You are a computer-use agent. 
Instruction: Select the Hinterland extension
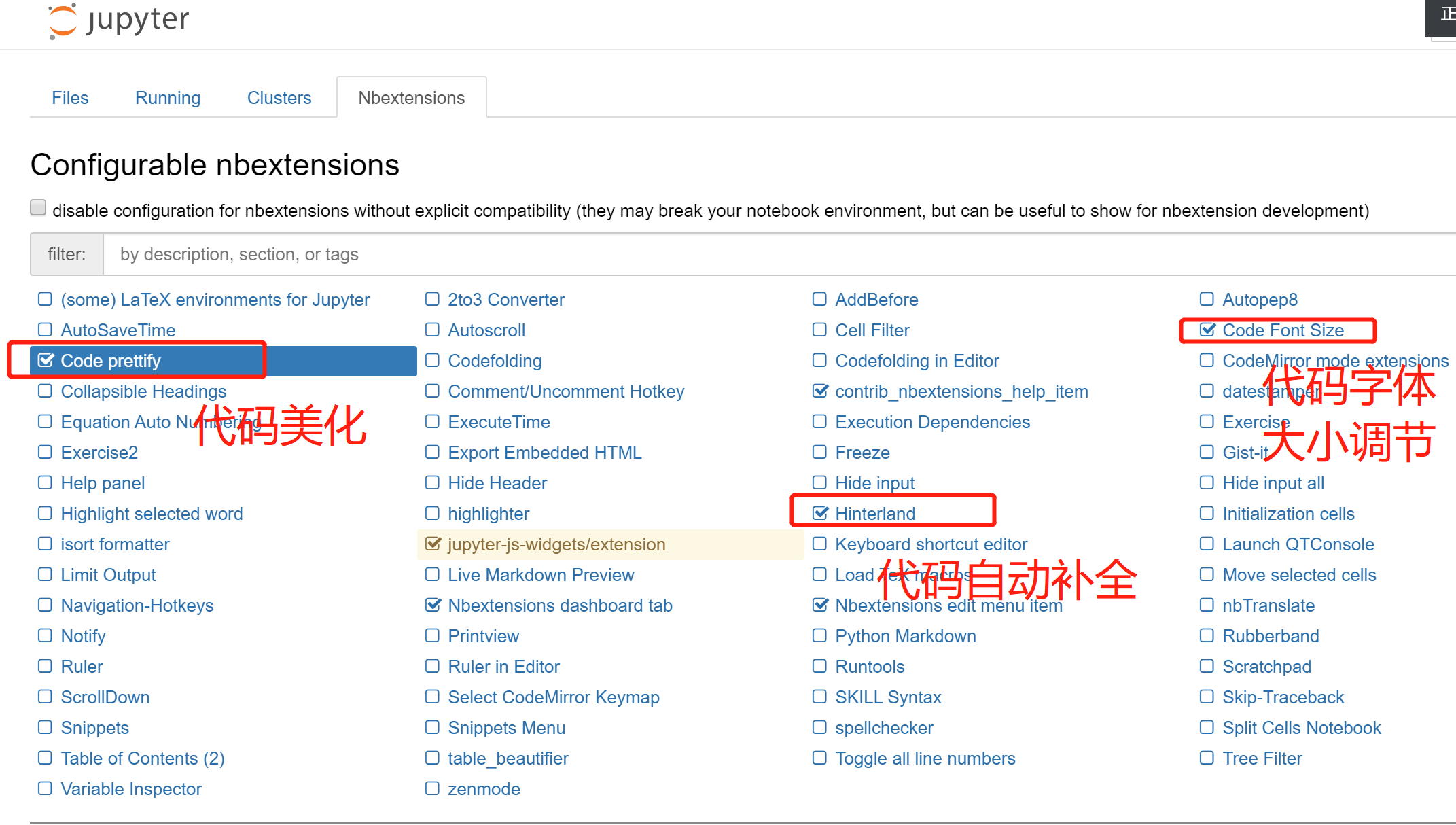coord(875,514)
